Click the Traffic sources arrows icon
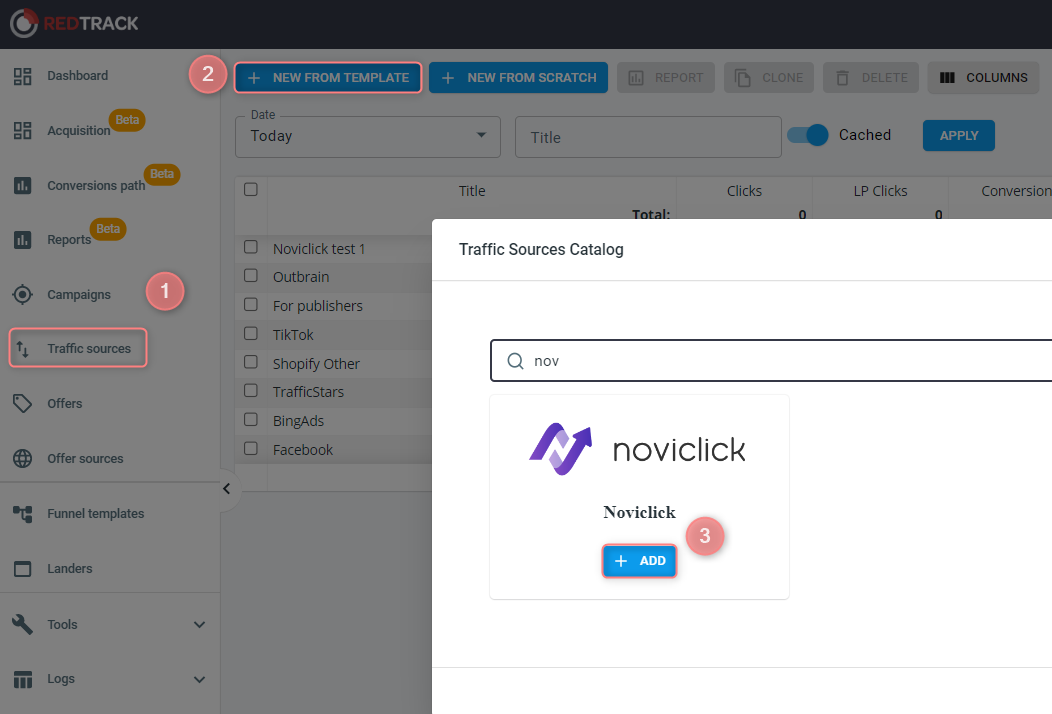This screenshot has width=1052, height=714. pyautogui.click(x=23, y=349)
